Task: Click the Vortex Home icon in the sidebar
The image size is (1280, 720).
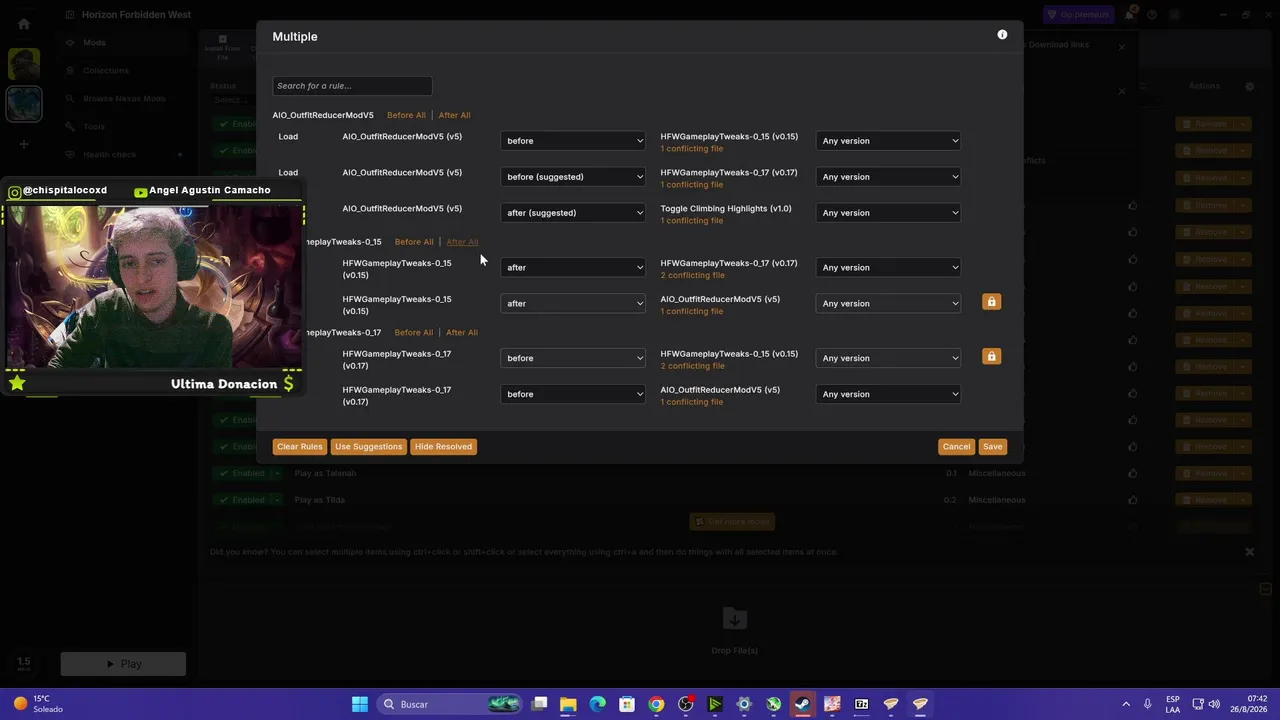Action: [24, 24]
